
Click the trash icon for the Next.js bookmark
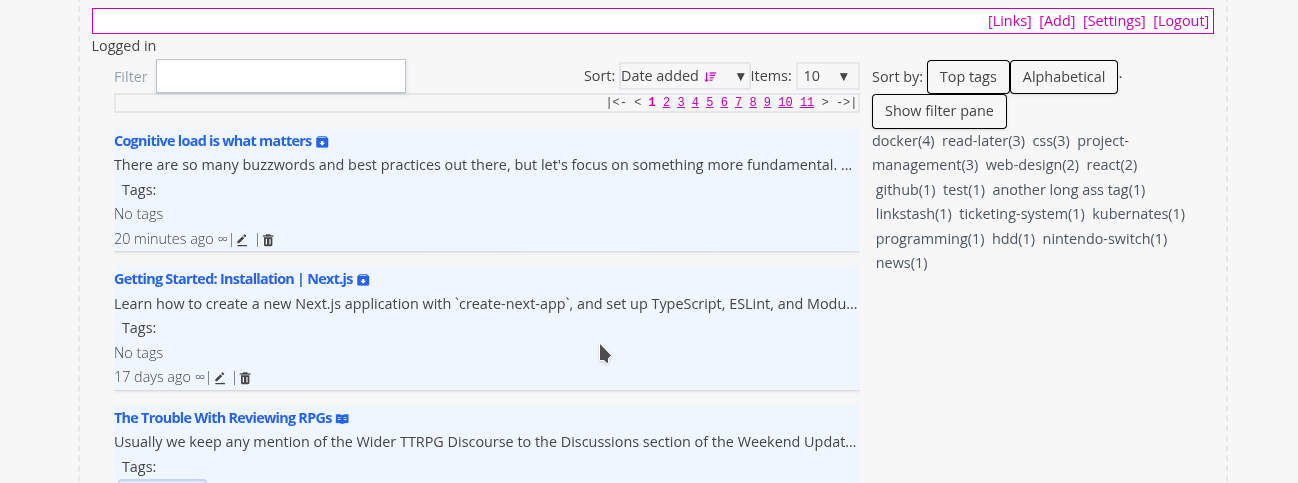(x=245, y=378)
